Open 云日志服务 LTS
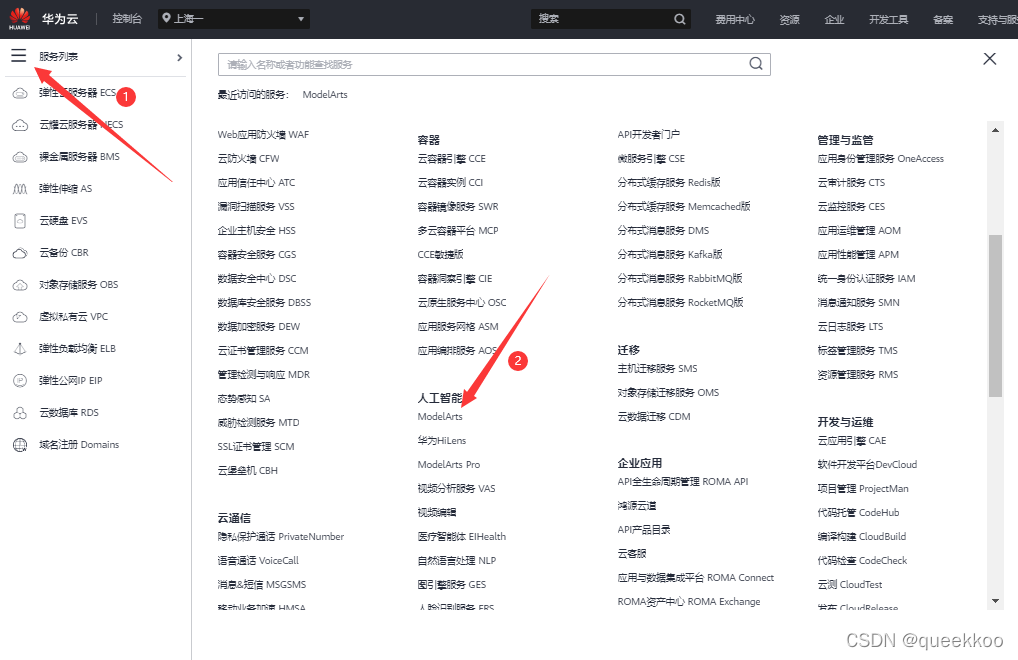 850,327
